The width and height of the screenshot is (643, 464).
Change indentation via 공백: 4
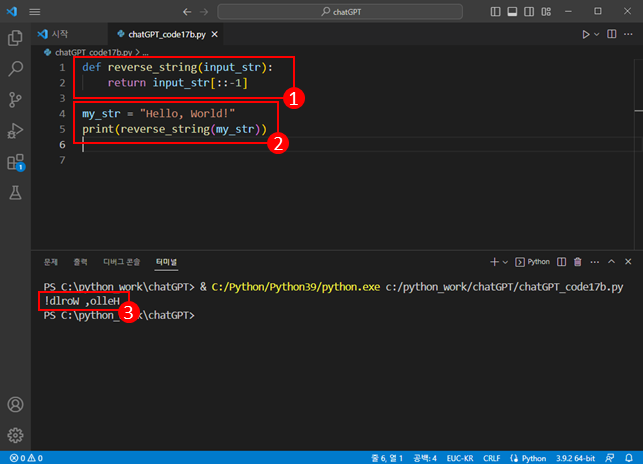pos(425,458)
